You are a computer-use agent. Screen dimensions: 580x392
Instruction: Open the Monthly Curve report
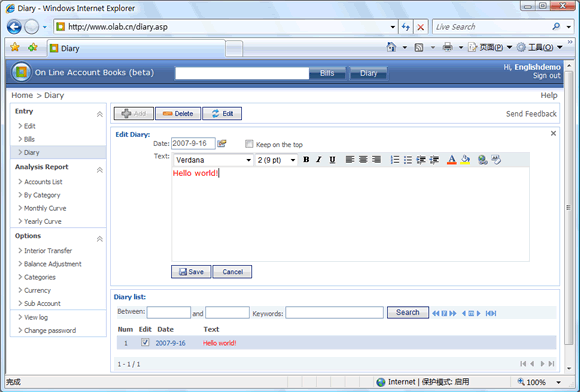point(45,208)
